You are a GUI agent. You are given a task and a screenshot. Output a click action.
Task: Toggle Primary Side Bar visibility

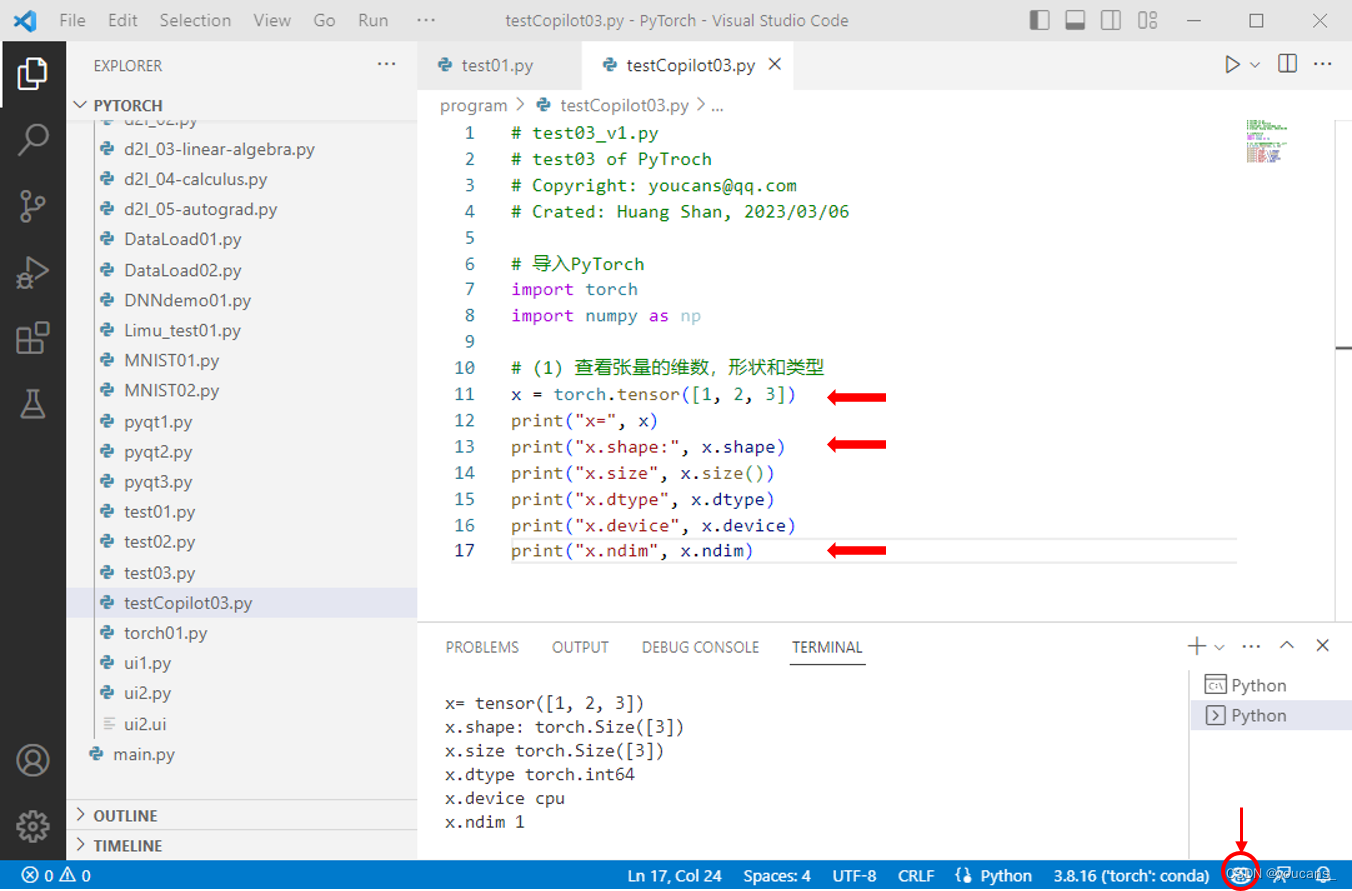pyautogui.click(x=1040, y=20)
